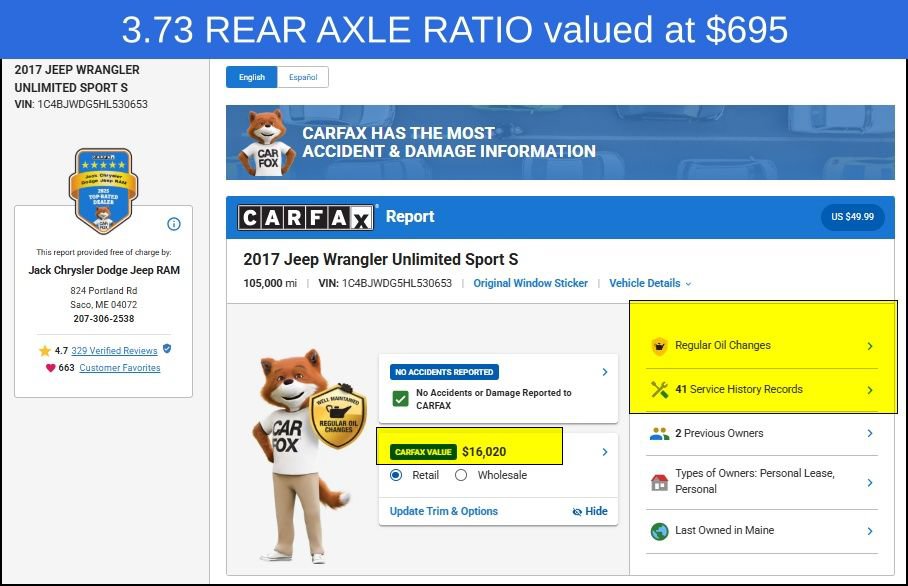Select the Retail value radio button
908x586 pixels.
pos(396,475)
